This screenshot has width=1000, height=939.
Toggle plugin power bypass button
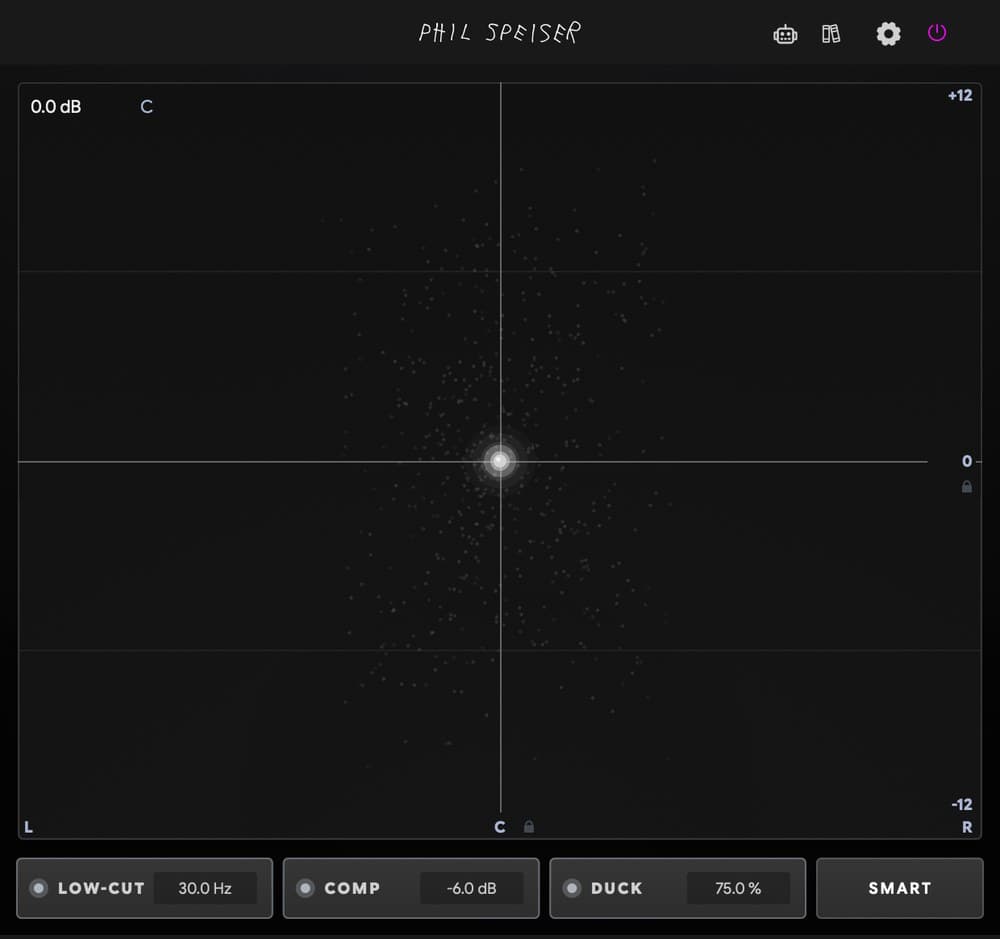(x=936, y=33)
